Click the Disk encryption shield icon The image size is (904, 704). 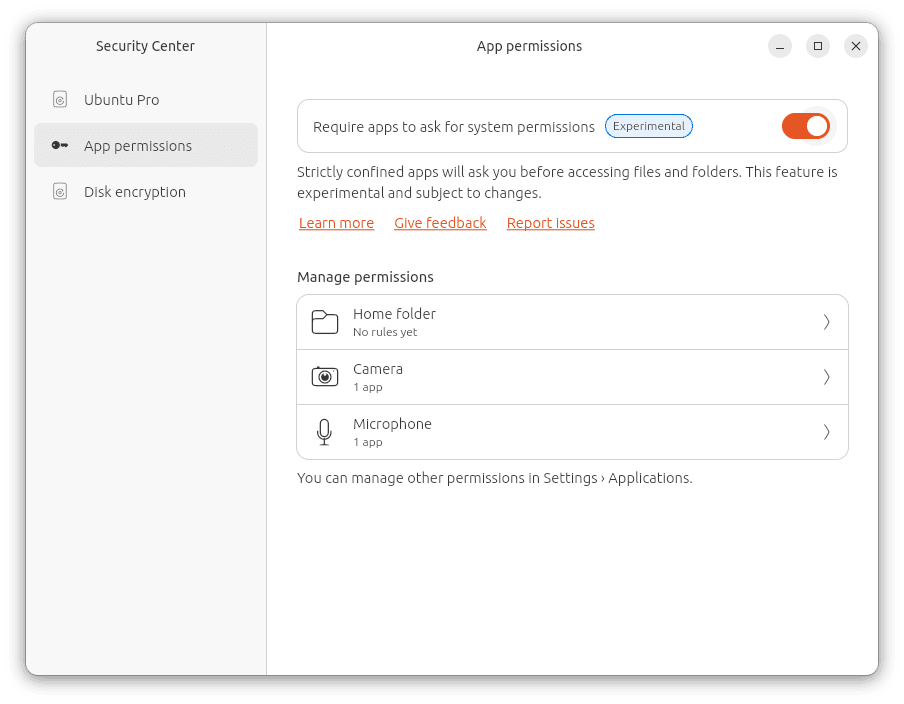click(x=58, y=191)
